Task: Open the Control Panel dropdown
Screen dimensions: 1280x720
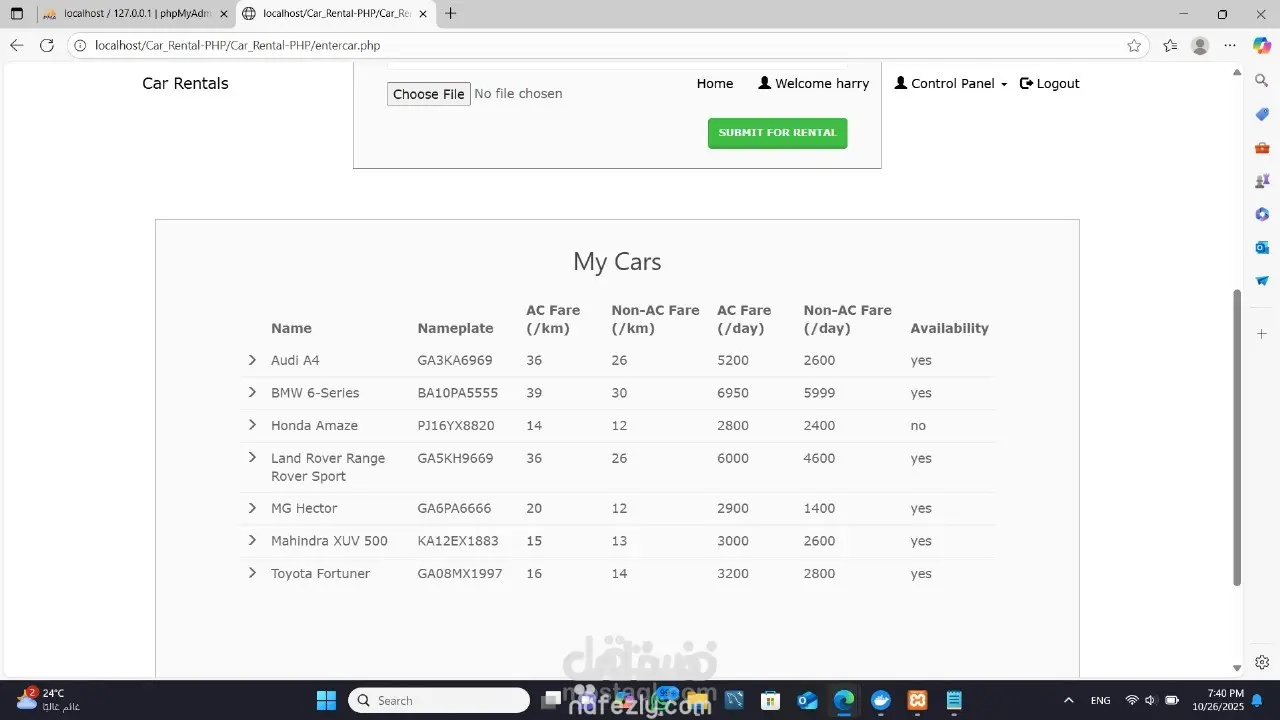Action: (x=951, y=84)
